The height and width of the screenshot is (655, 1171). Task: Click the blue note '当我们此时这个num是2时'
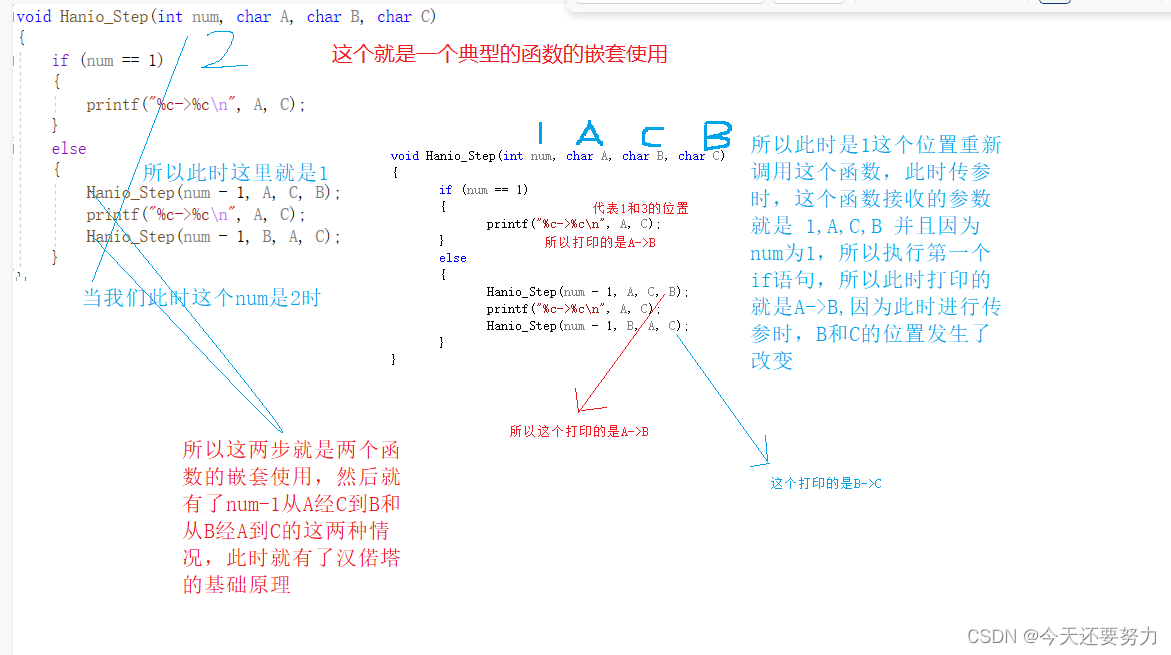point(202,298)
